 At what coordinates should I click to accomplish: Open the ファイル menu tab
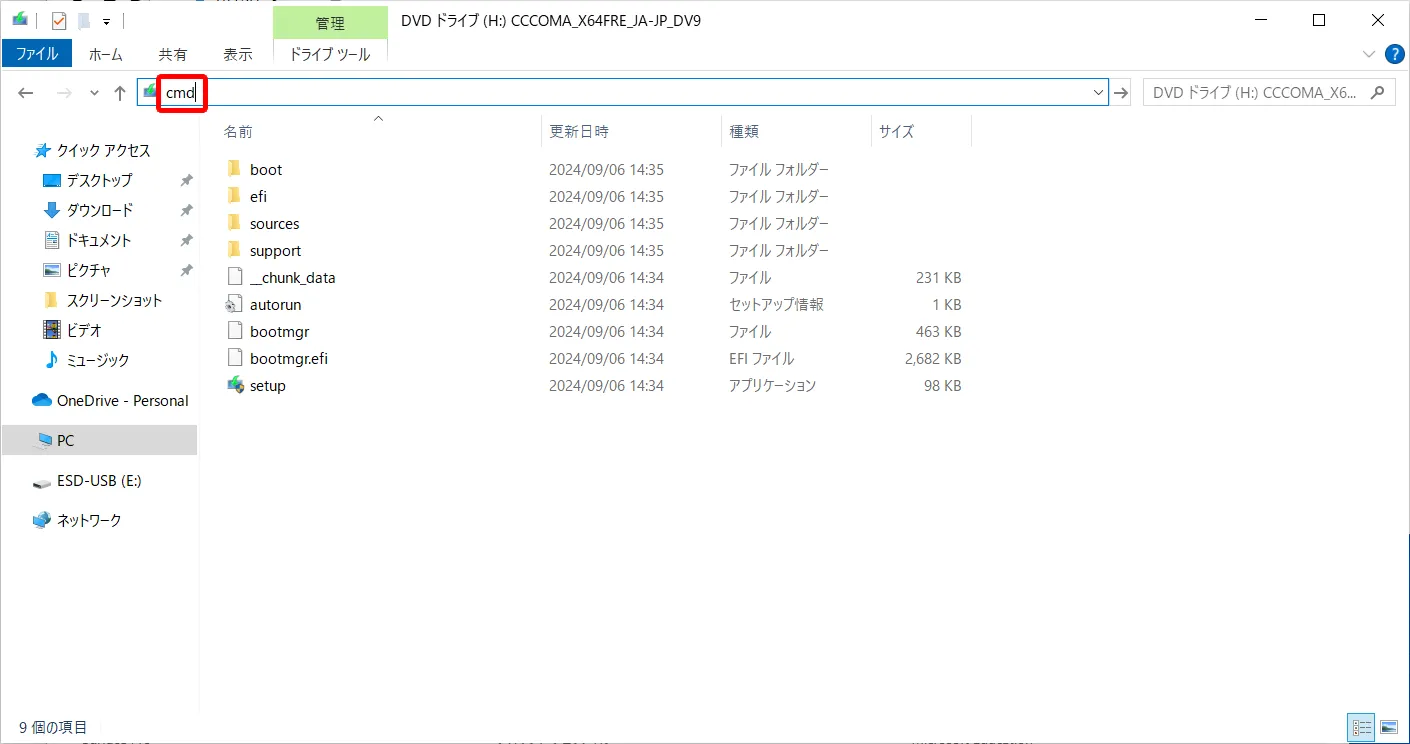(37, 54)
